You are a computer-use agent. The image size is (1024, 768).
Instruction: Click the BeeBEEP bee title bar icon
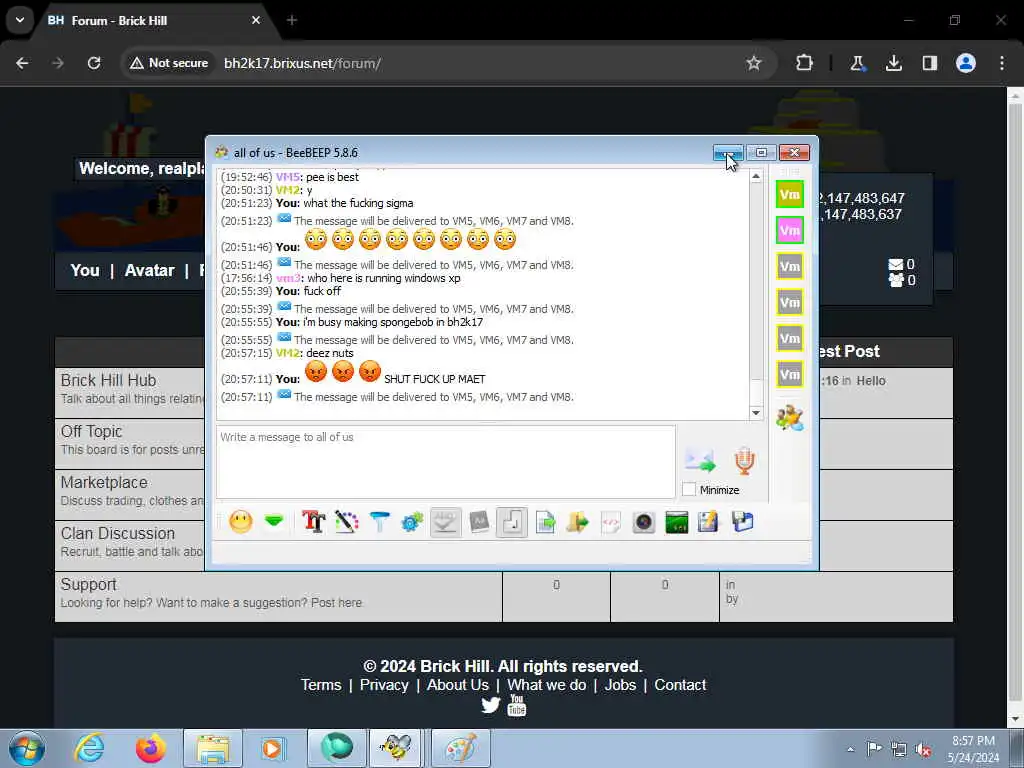tap(221, 152)
